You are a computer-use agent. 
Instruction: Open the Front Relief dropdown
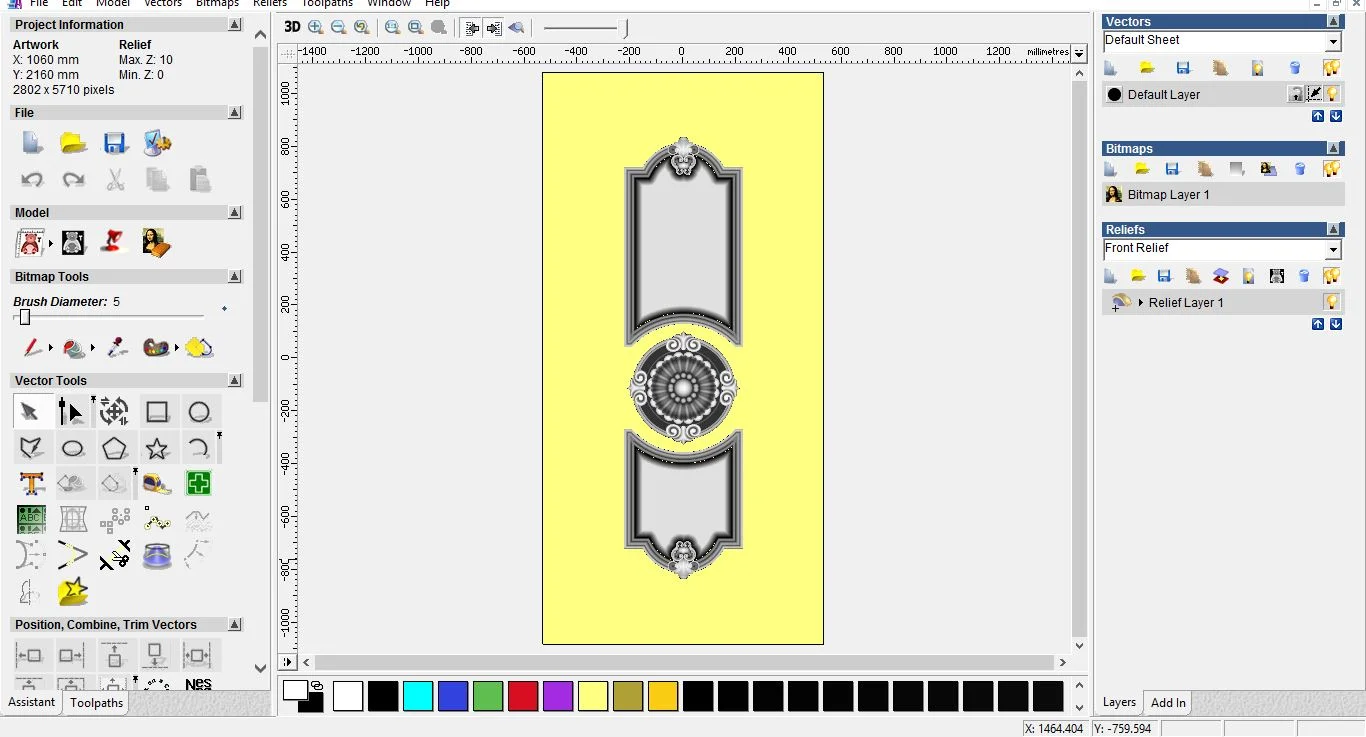coord(1333,250)
